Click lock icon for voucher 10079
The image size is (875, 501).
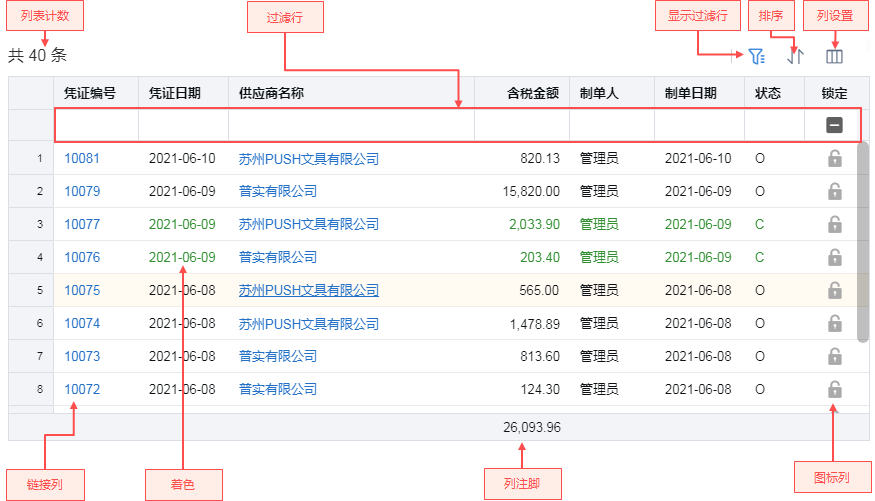[834, 191]
